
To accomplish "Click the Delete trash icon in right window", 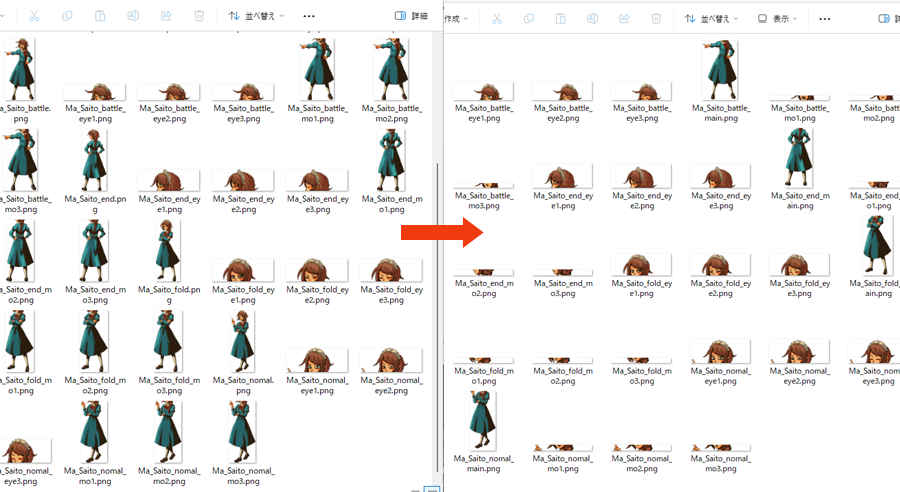I will click(656, 19).
